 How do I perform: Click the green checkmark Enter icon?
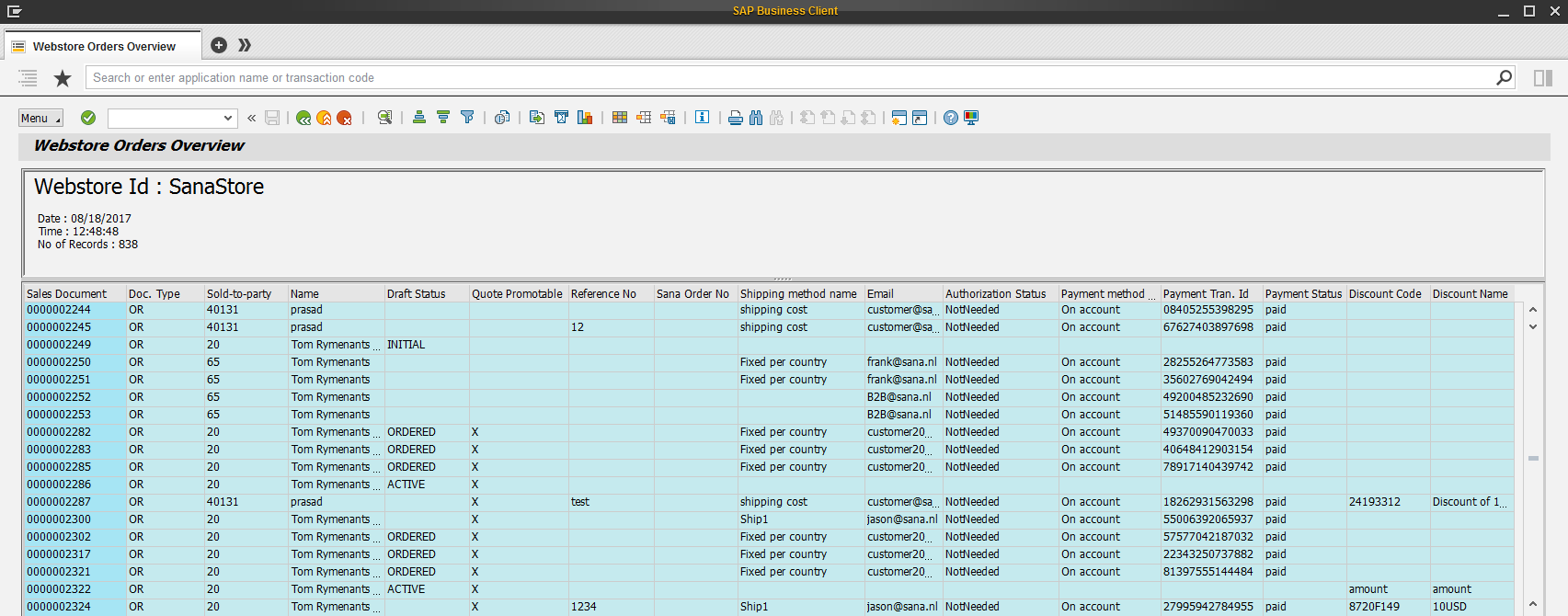click(88, 118)
